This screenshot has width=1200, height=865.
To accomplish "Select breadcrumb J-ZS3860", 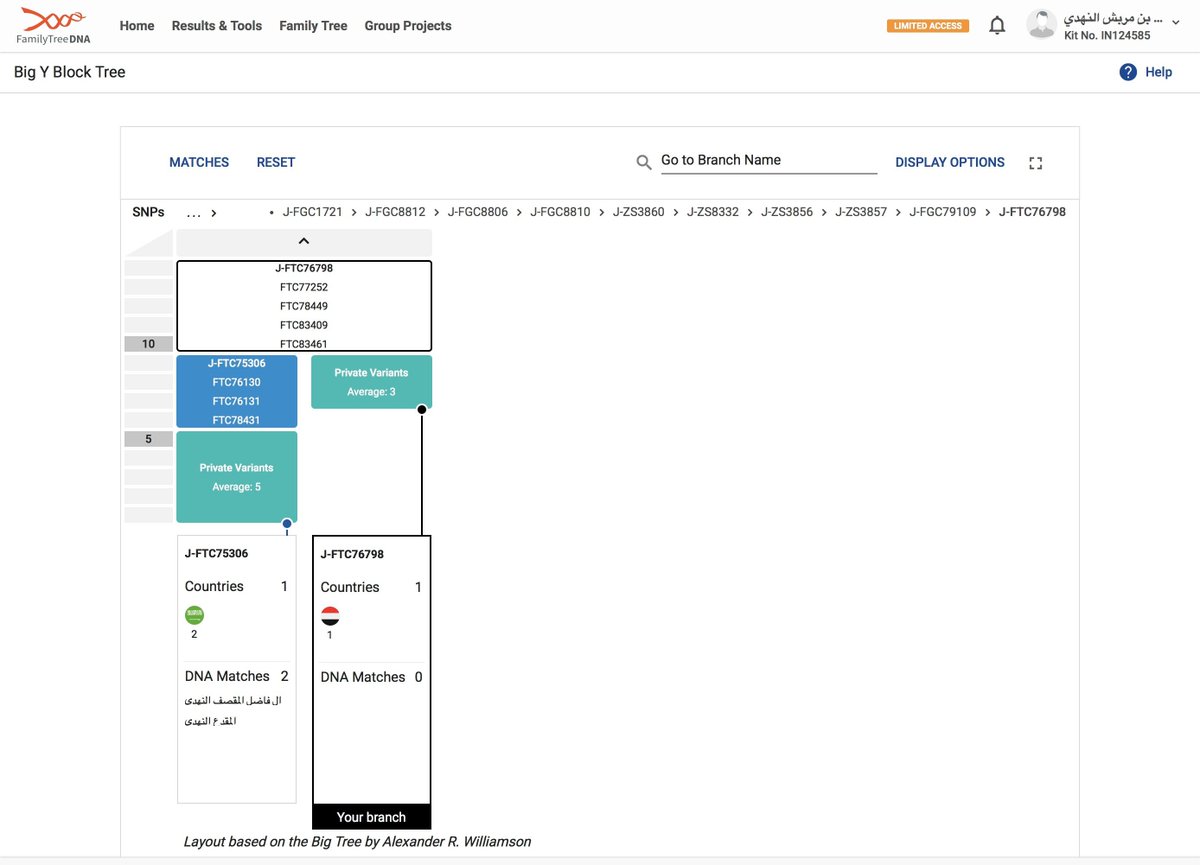I will tap(639, 212).
